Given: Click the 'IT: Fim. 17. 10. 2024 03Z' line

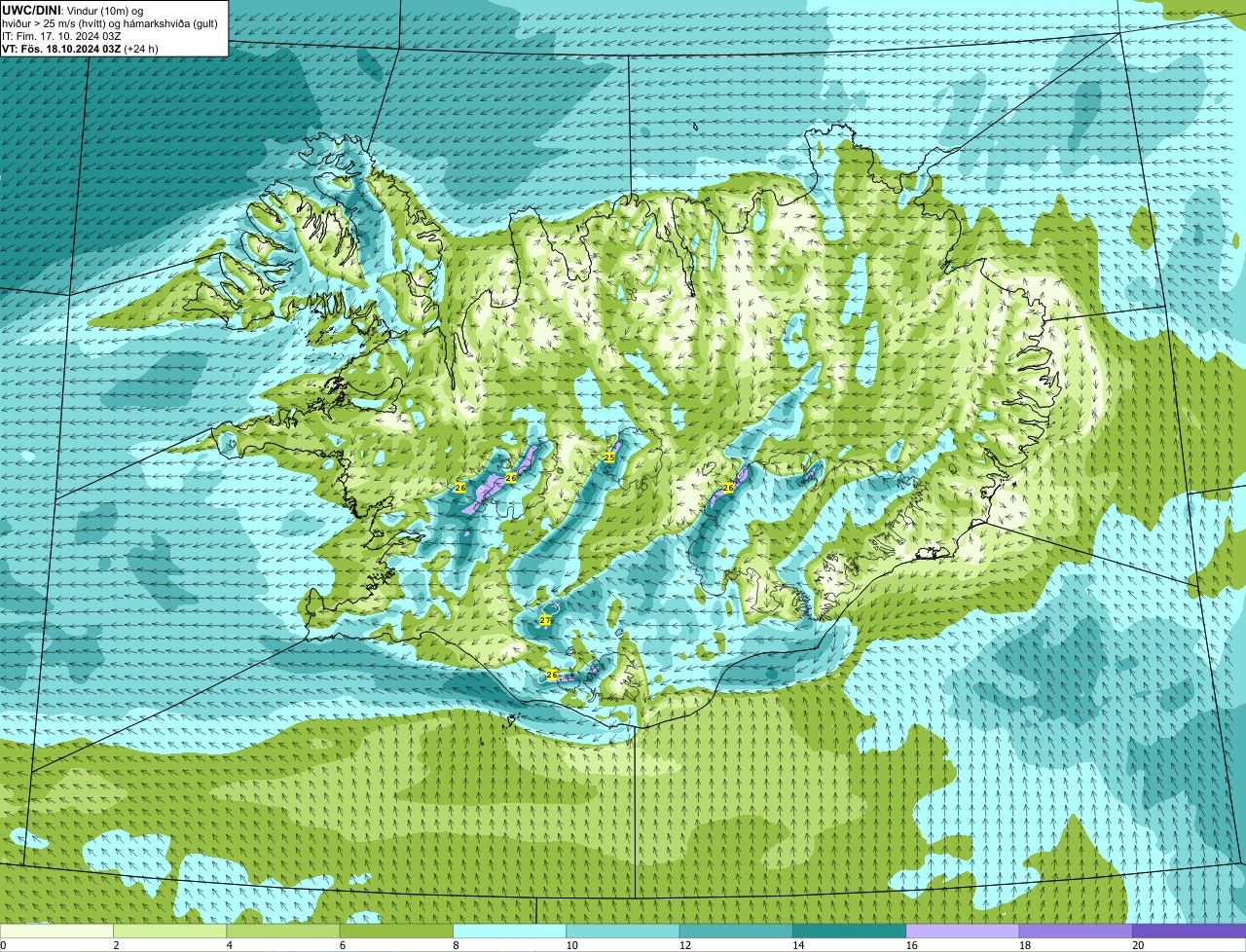Looking at the screenshot, I should pos(60,36).
